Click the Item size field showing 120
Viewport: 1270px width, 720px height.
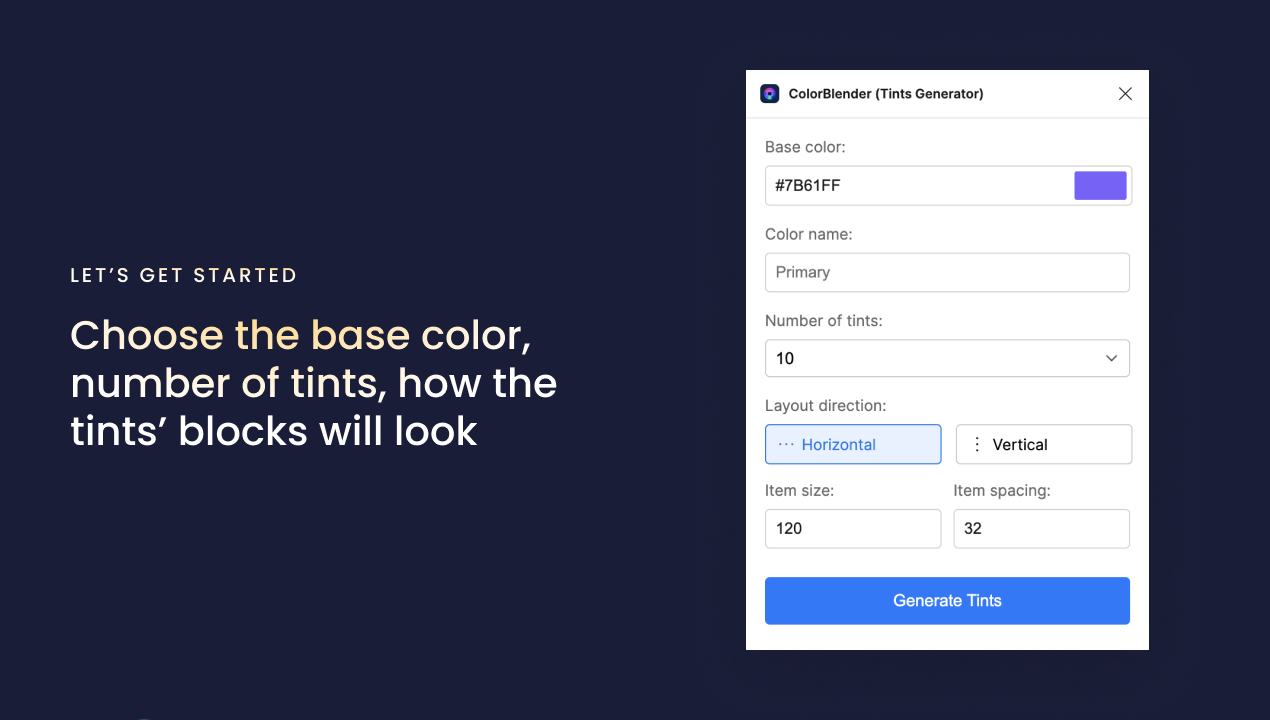[853, 529]
